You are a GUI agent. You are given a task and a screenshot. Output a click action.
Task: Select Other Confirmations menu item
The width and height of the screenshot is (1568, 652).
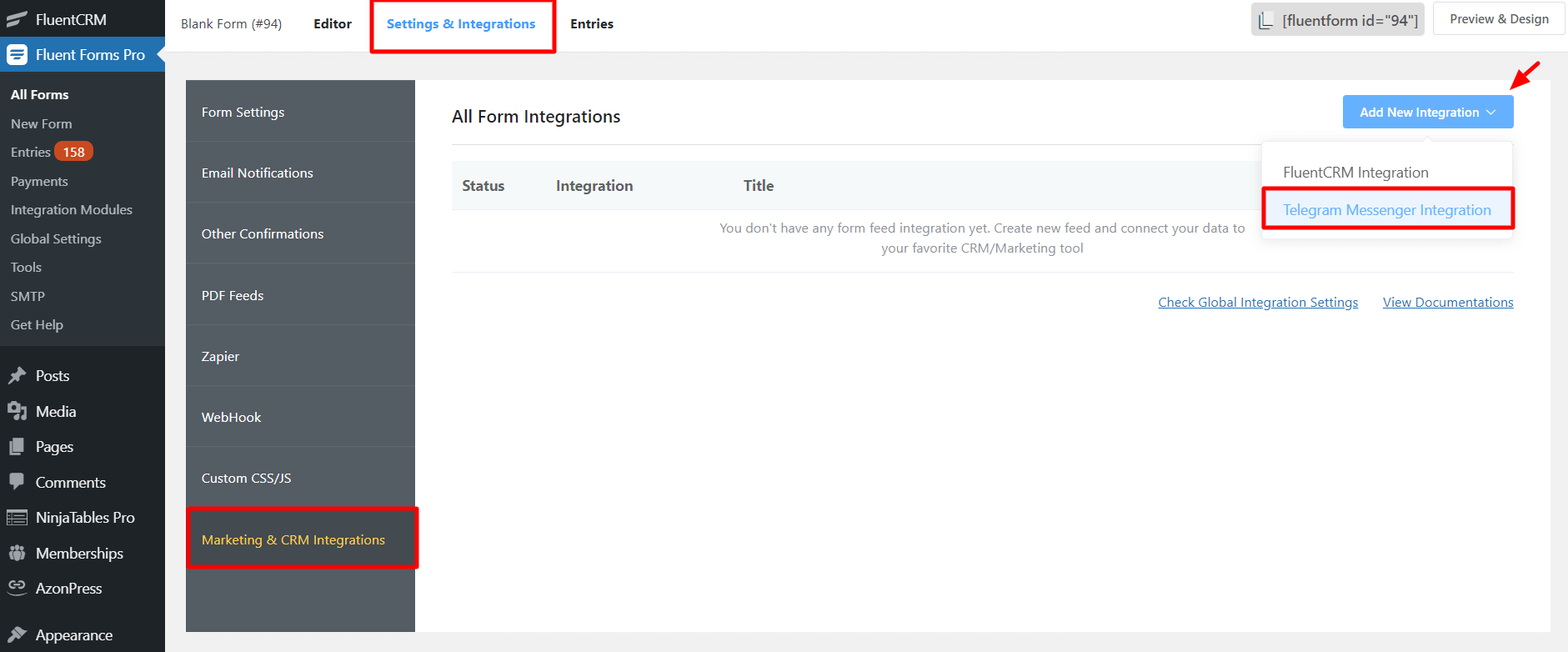(300, 233)
